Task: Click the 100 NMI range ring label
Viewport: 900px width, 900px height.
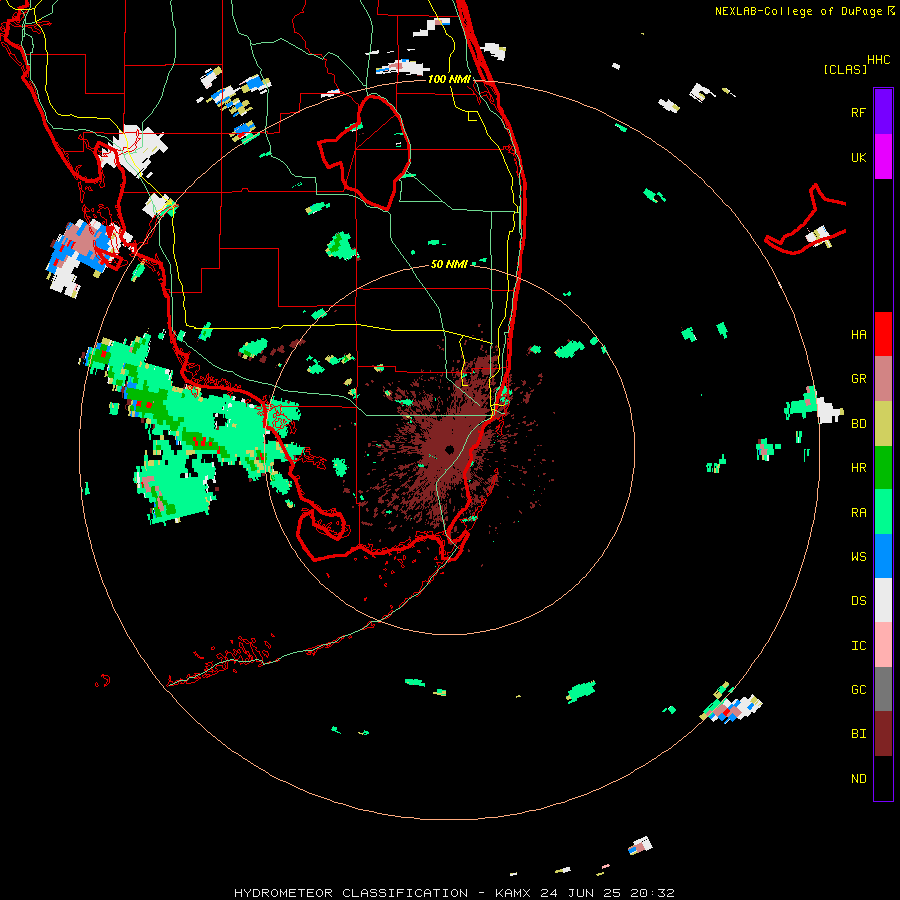Action: point(449,79)
